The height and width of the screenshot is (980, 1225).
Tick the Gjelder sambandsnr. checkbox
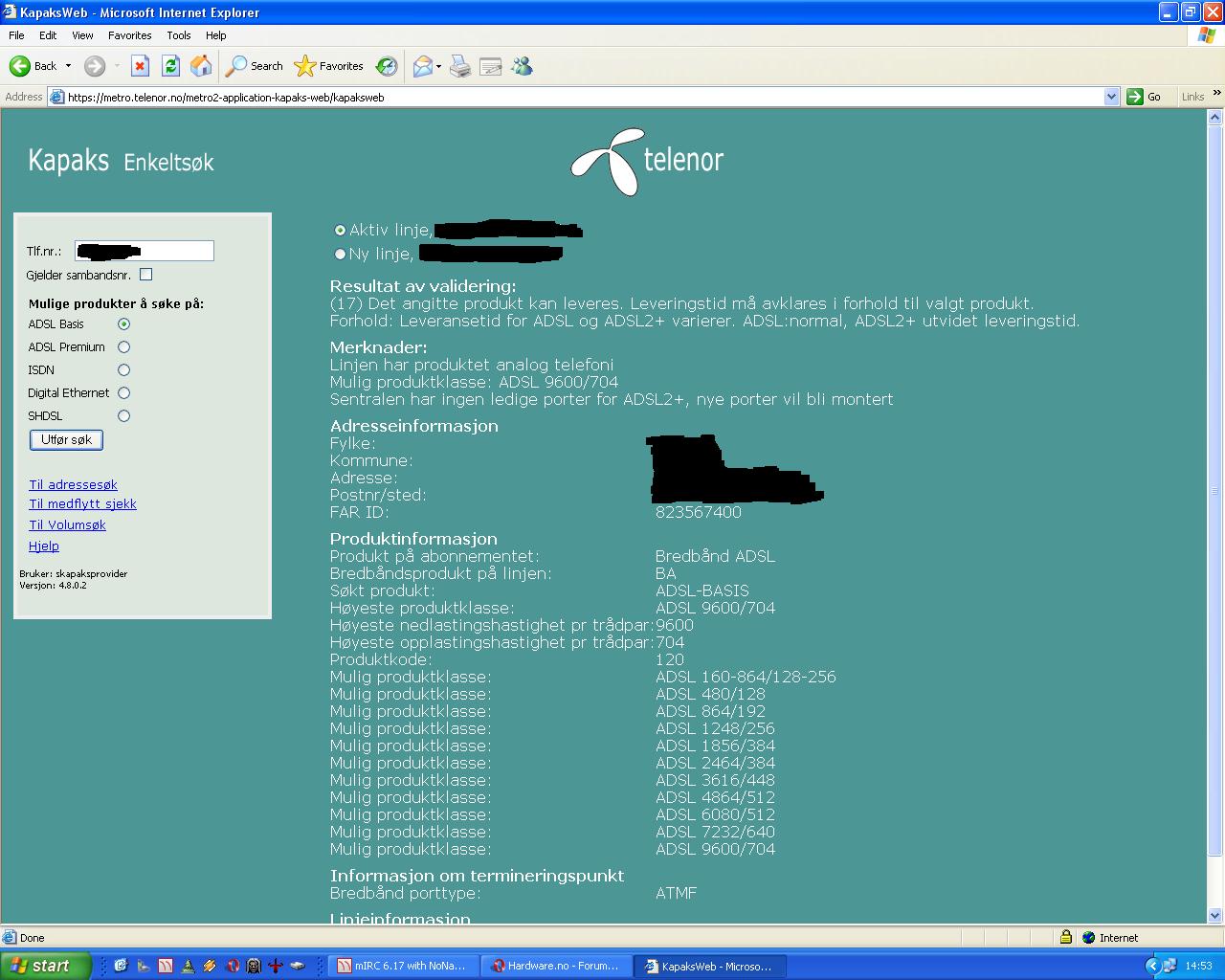[x=145, y=275]
